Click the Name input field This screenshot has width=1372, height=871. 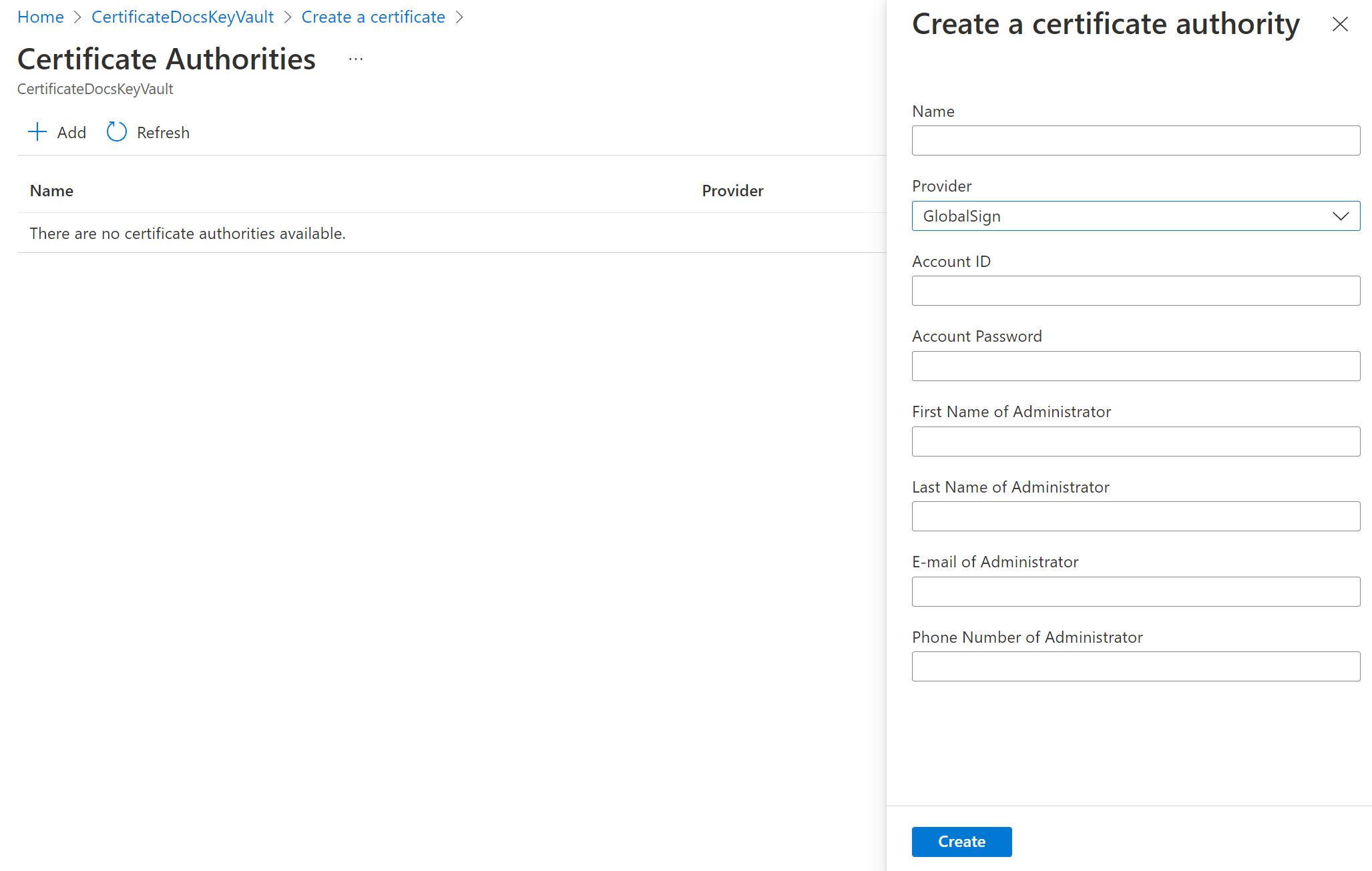tap(1136, 140)
